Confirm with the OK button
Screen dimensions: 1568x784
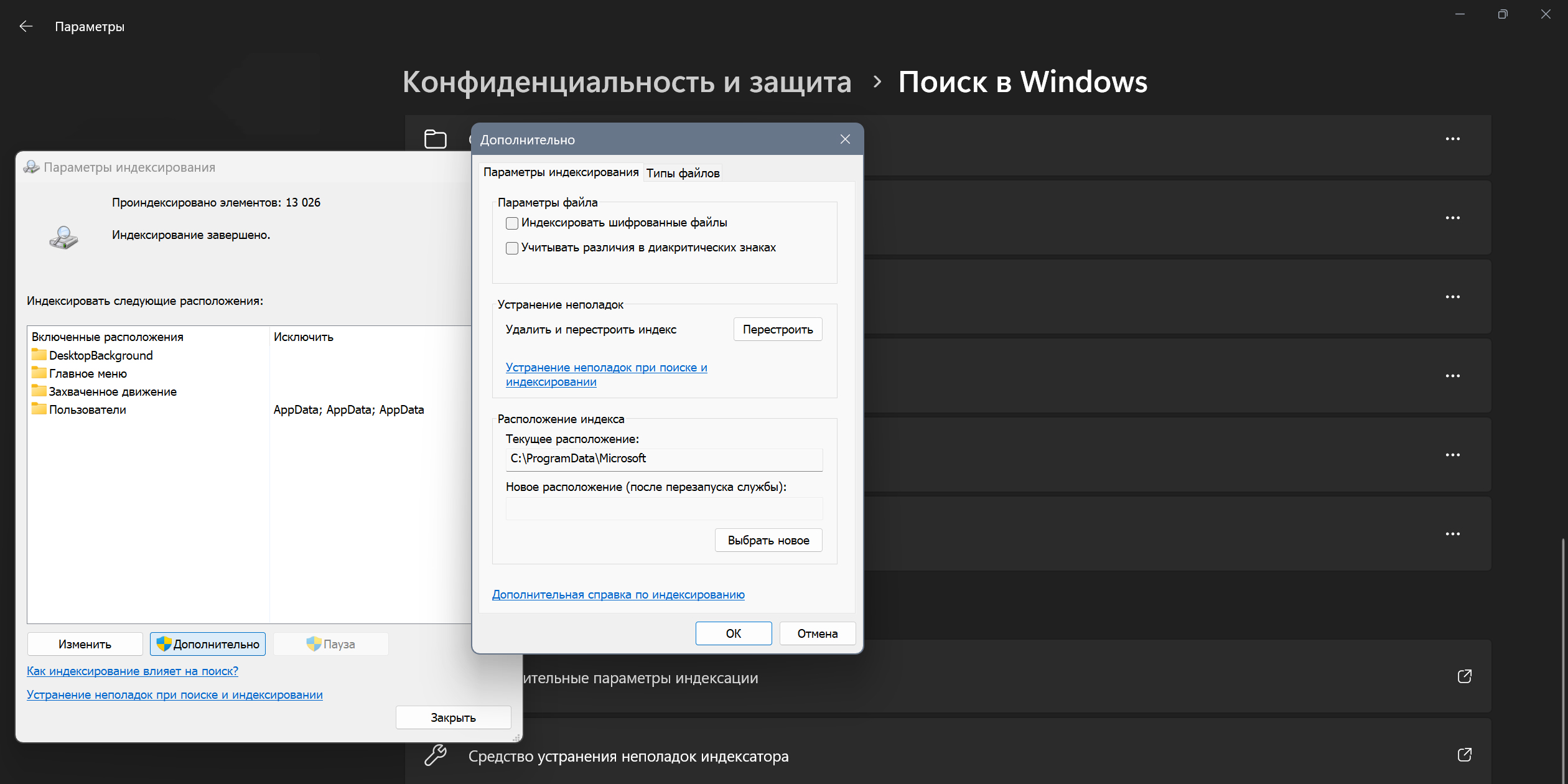coord(734,633)
